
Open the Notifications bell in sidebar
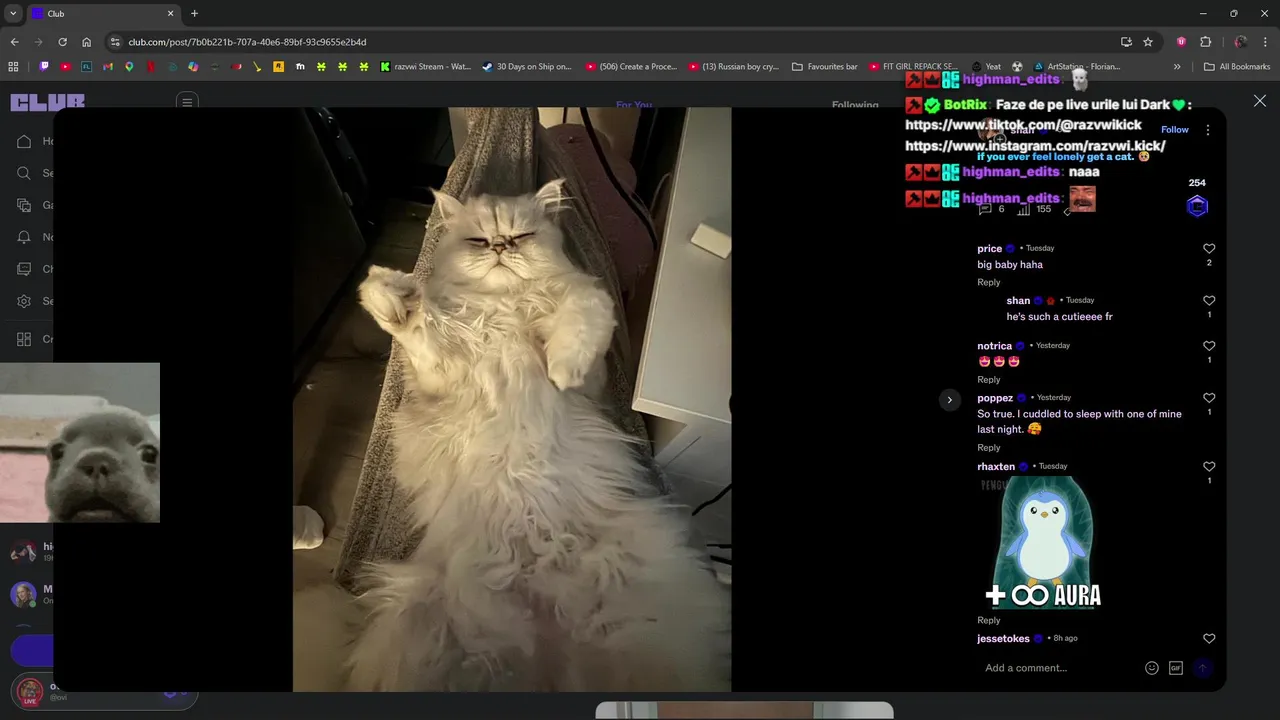click(x=25, y=237)
